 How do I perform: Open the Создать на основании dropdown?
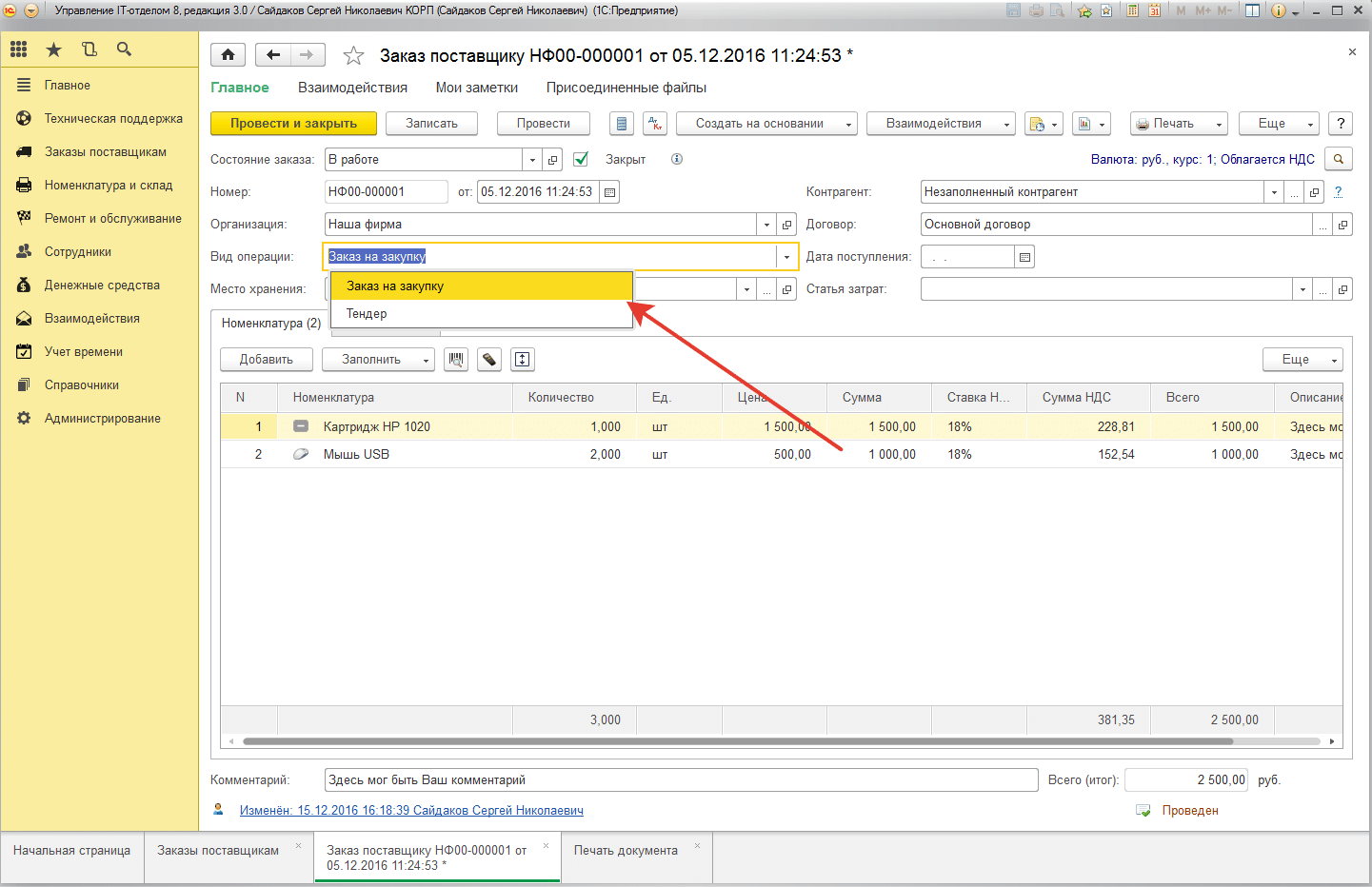766,124
